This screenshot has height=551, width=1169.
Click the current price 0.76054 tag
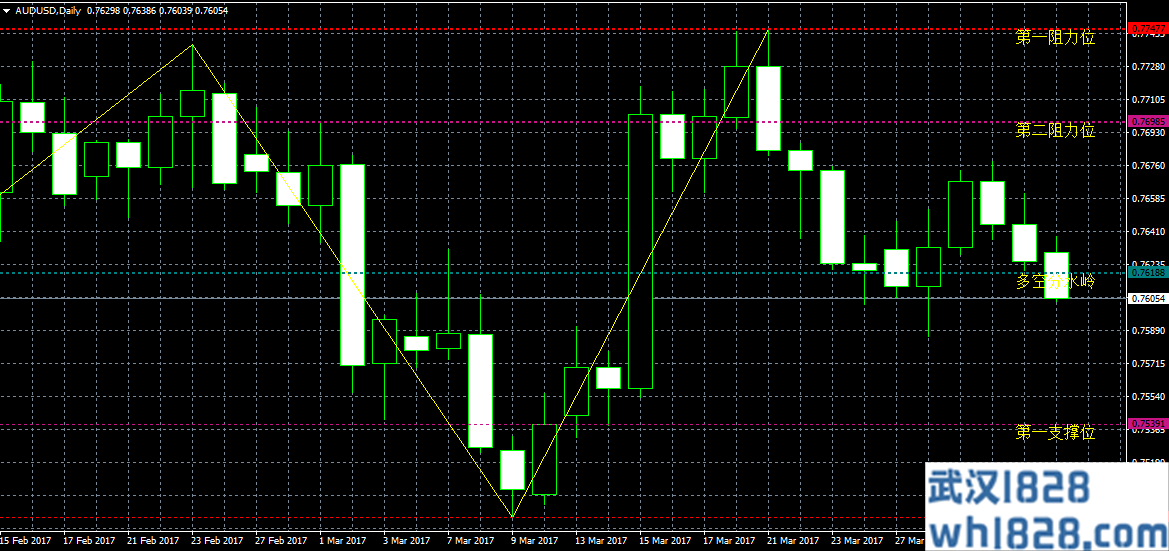point(1147,298)
